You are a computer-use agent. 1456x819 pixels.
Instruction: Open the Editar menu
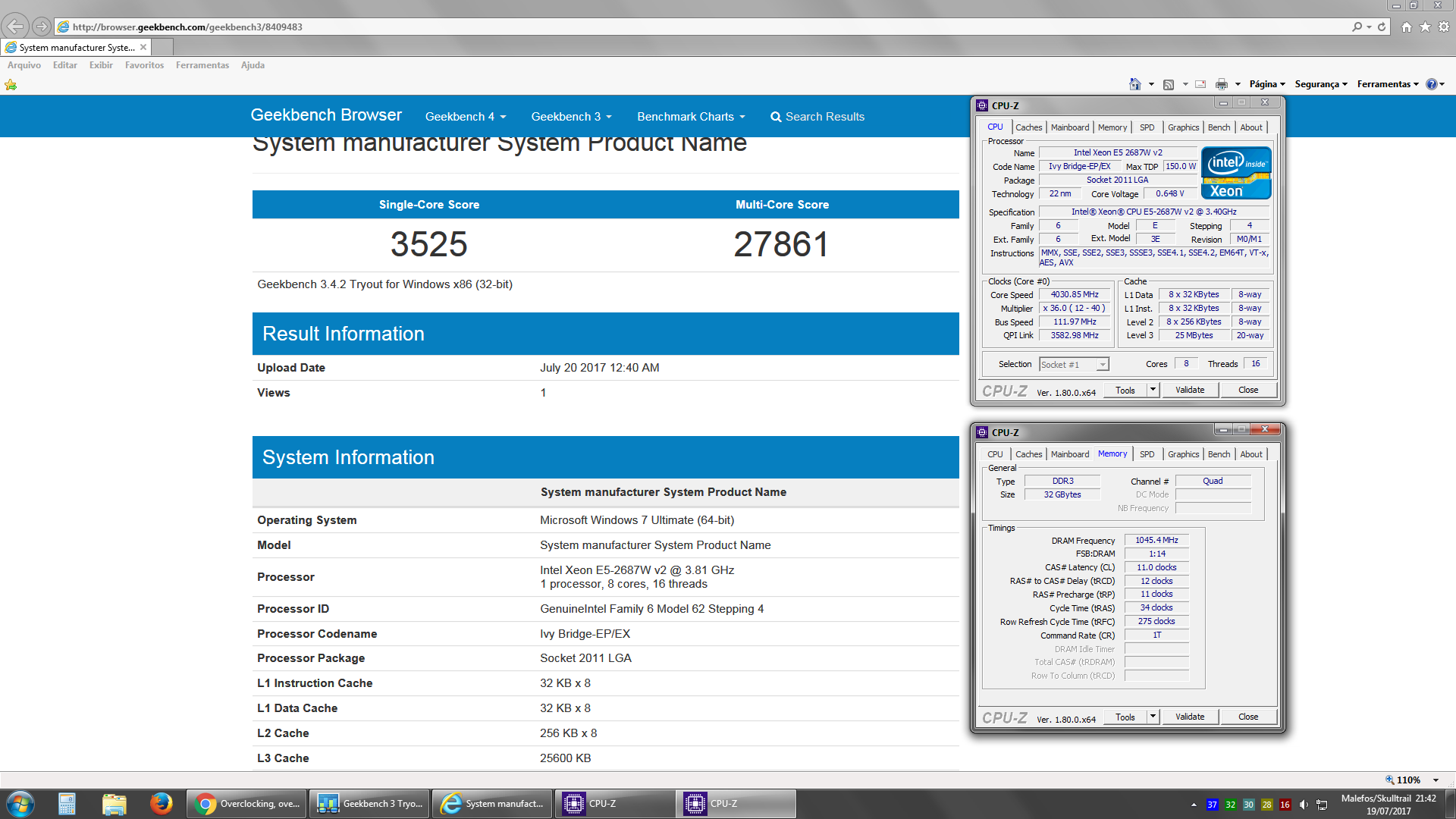(x=65, y=65)
